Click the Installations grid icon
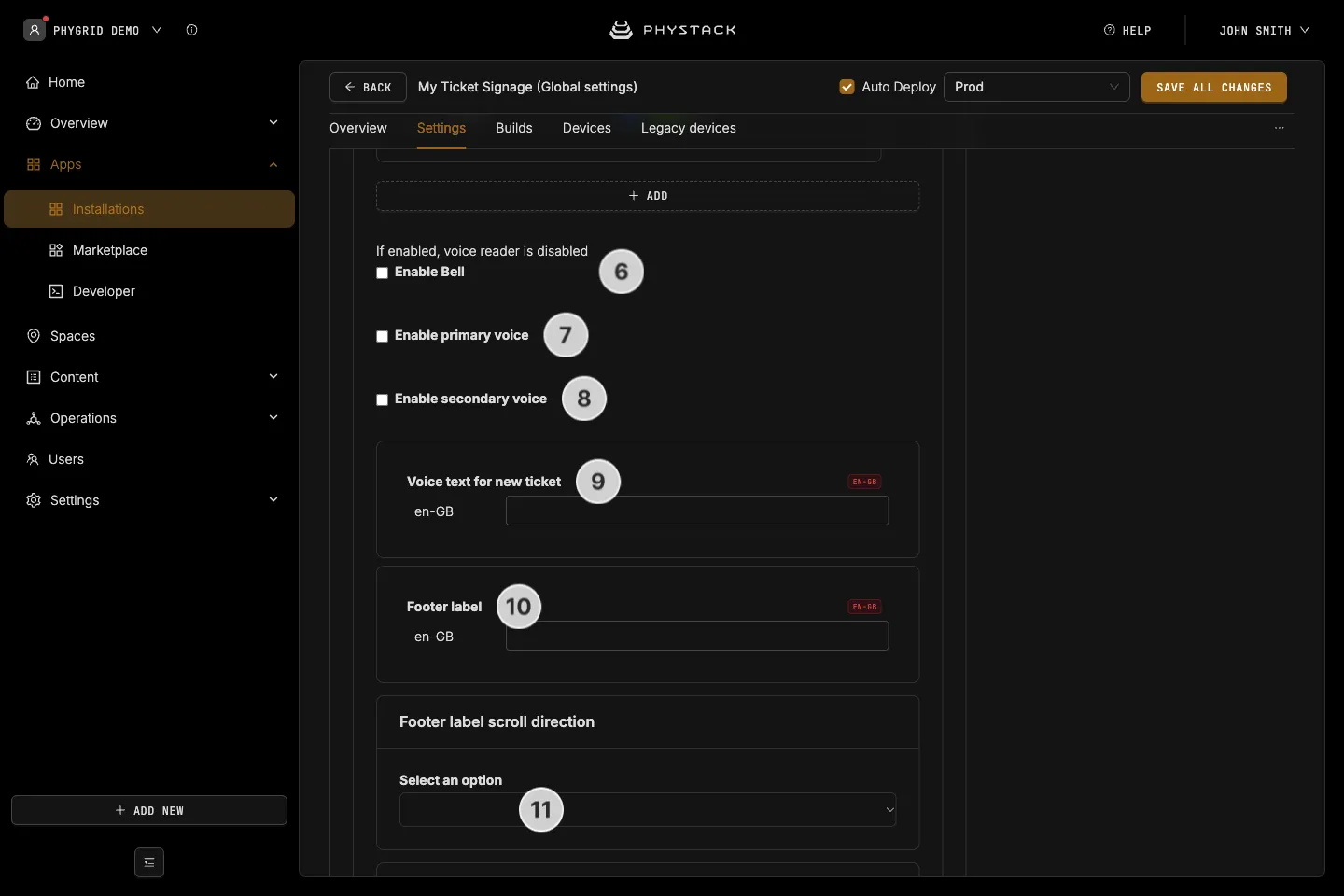 [56, 209]
